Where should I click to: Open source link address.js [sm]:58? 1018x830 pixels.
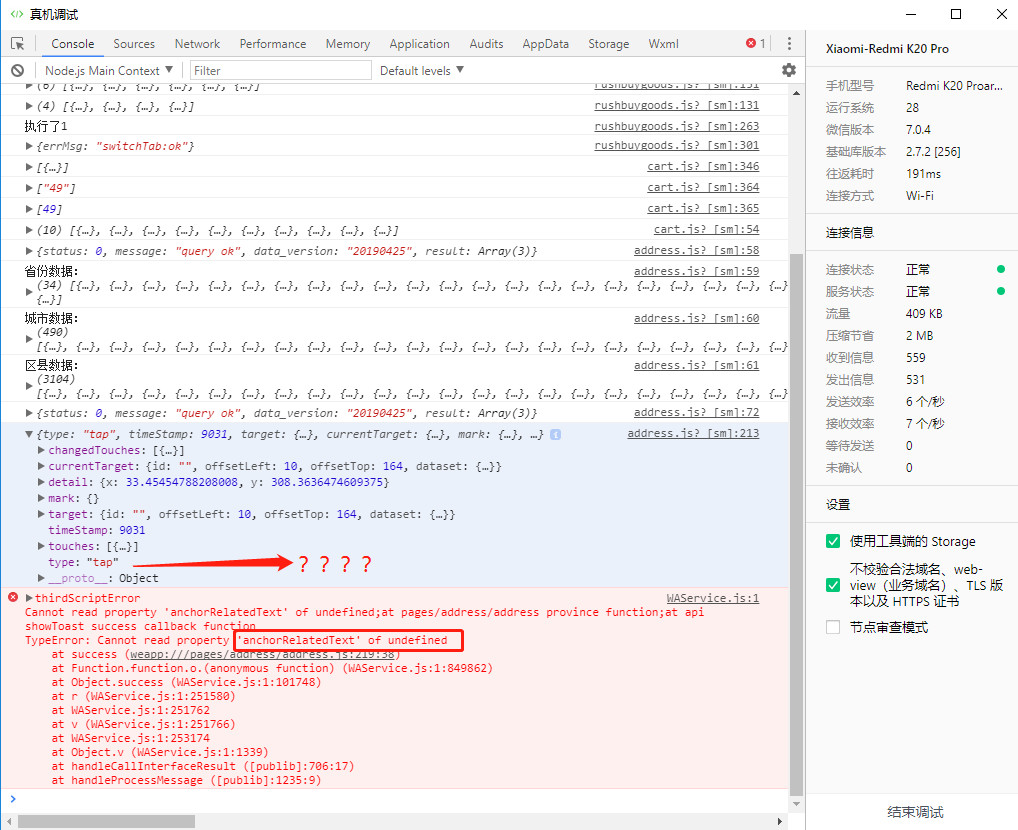[x=697, y=250]
